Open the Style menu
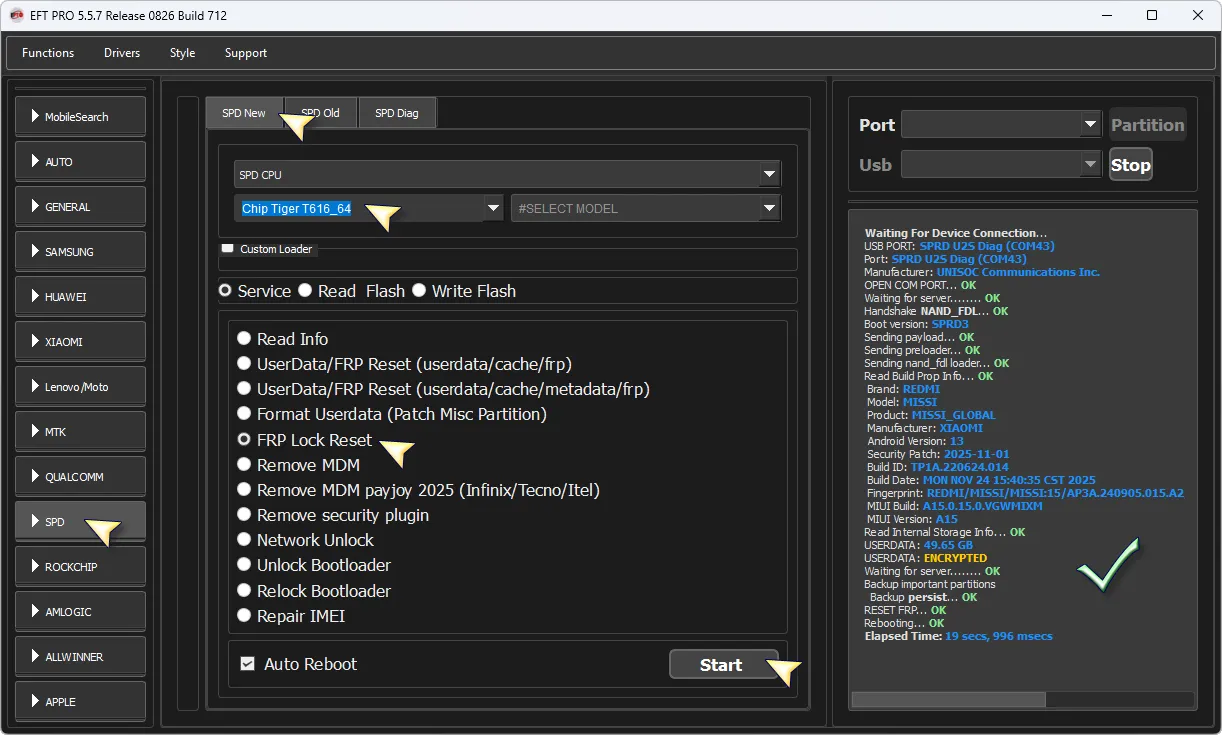The height and width of the screenshot is (735, 1222). pos(182,53)
